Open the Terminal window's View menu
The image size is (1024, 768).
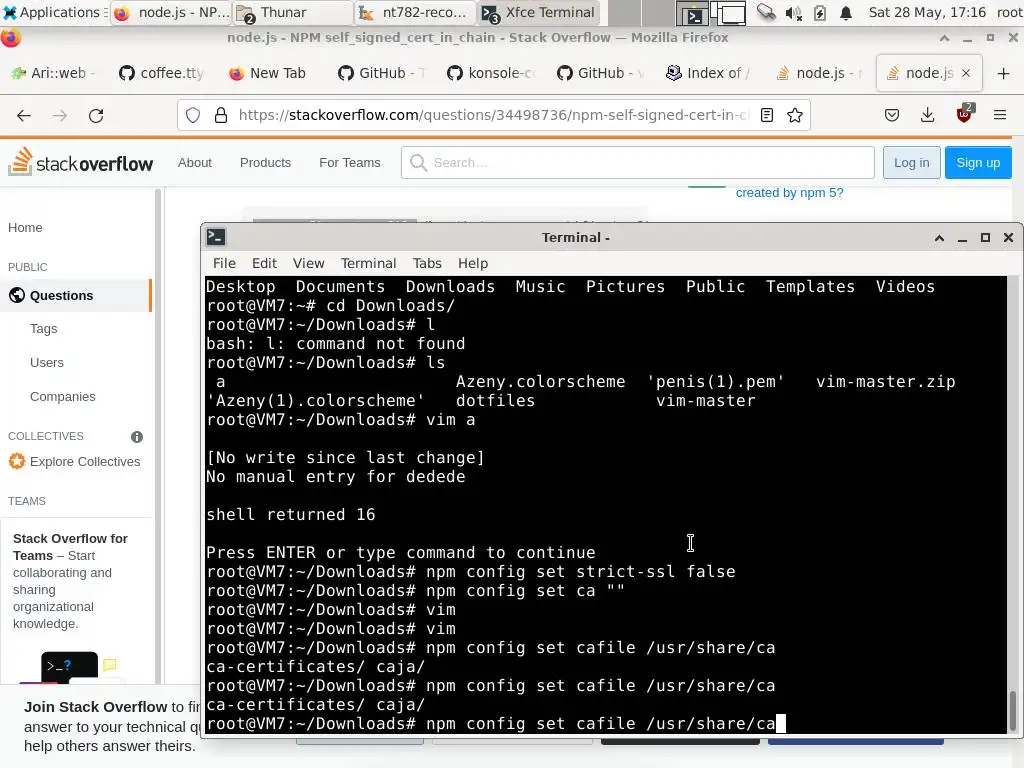(308, 263)
